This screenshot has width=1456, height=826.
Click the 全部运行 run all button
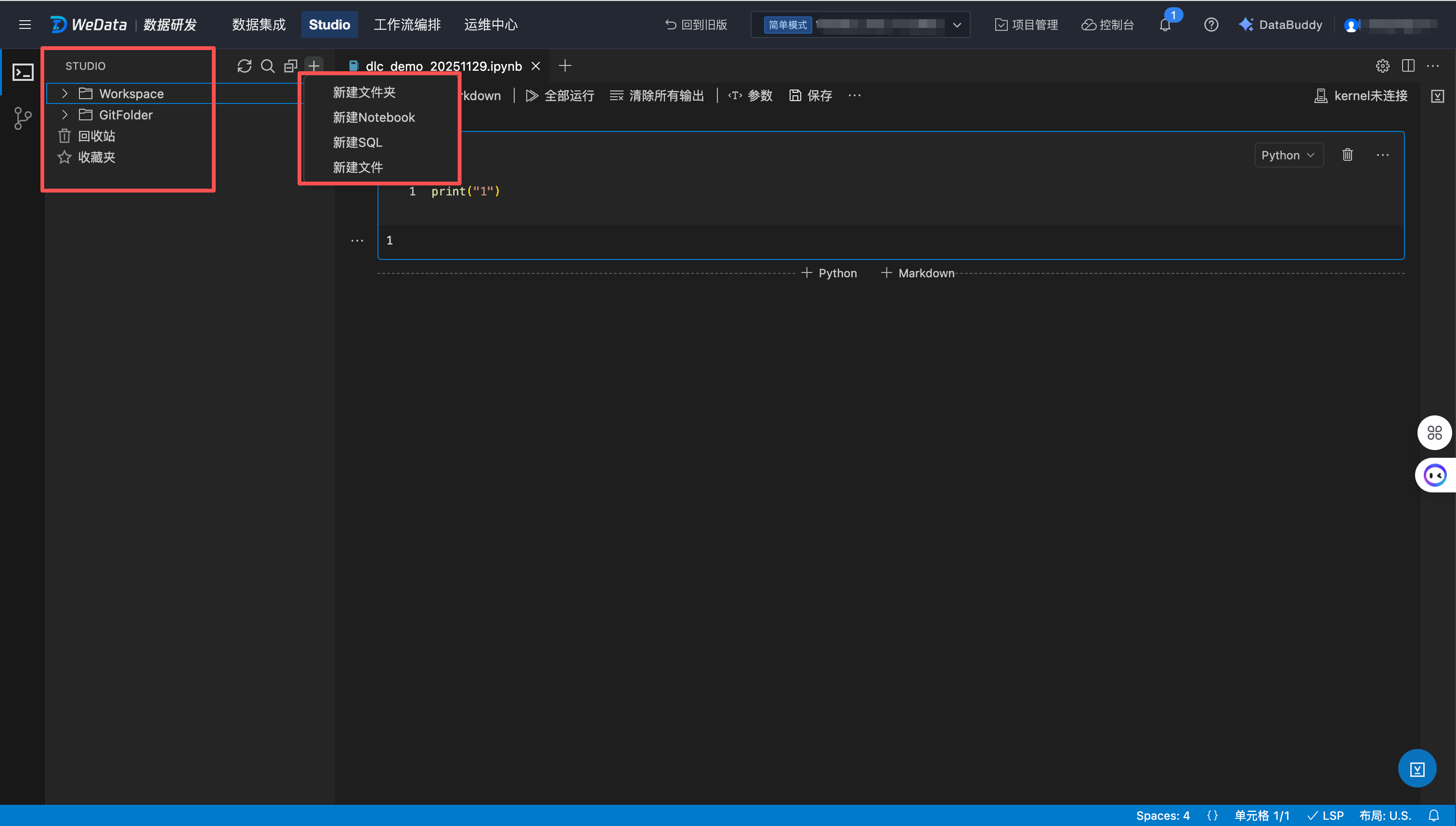[559, 96]
